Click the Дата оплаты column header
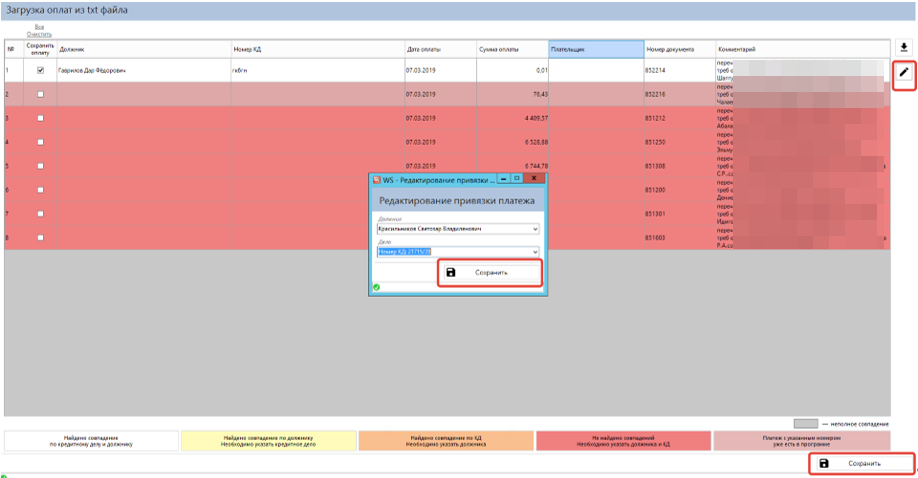This screenshot has height=478, width=918. 440,49
